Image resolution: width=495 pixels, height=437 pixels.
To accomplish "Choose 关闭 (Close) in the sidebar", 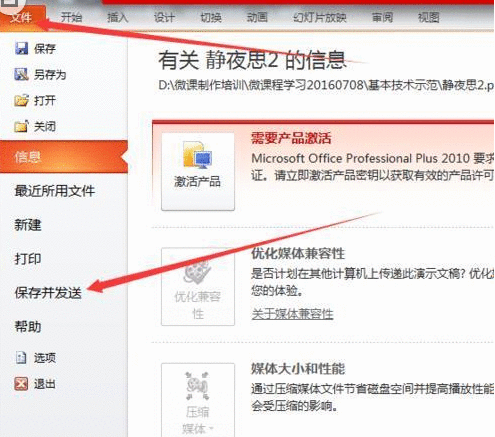I will click(x=45, y=126).
